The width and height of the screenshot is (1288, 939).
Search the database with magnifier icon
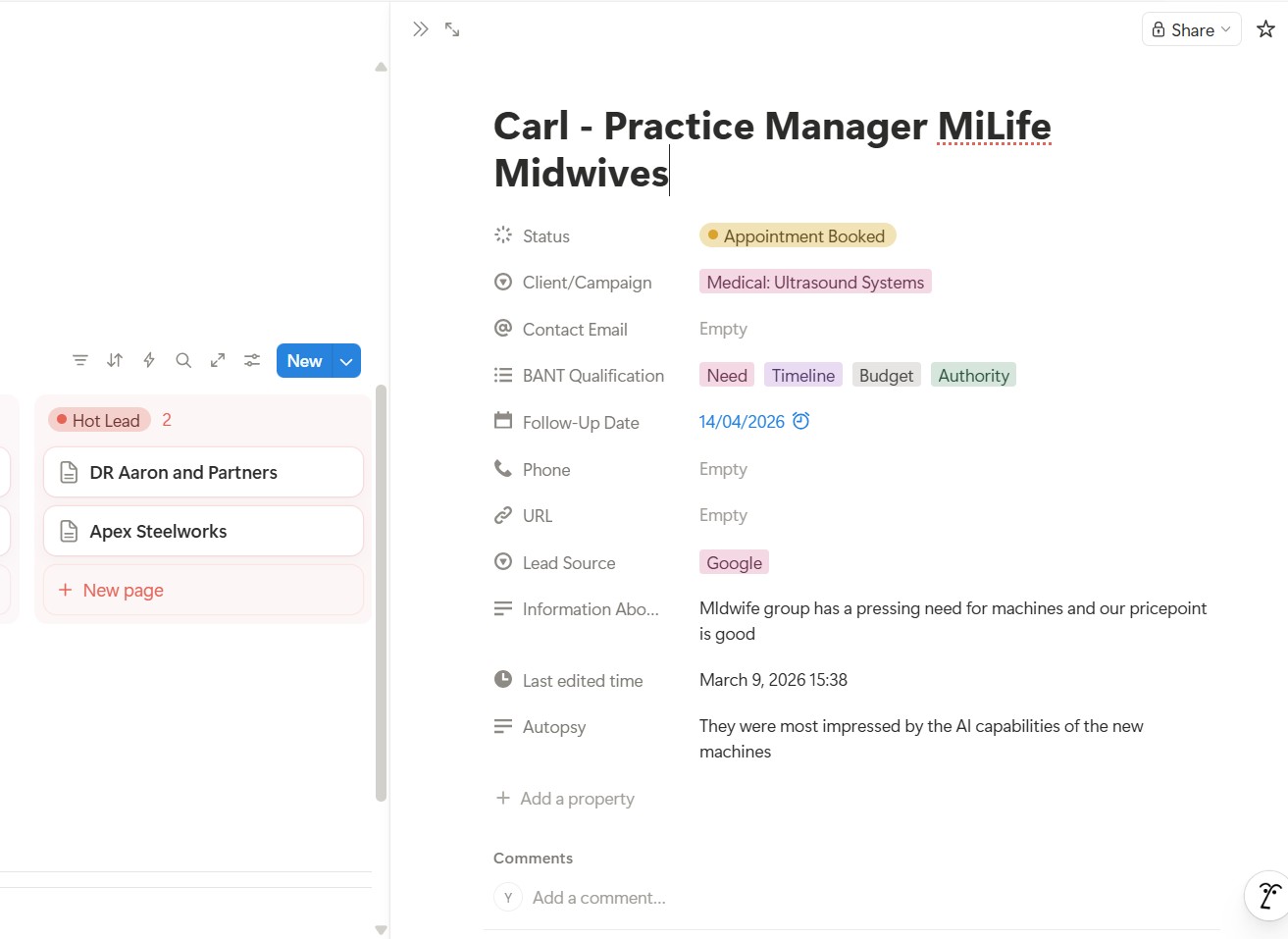click(x=183, y=360)
